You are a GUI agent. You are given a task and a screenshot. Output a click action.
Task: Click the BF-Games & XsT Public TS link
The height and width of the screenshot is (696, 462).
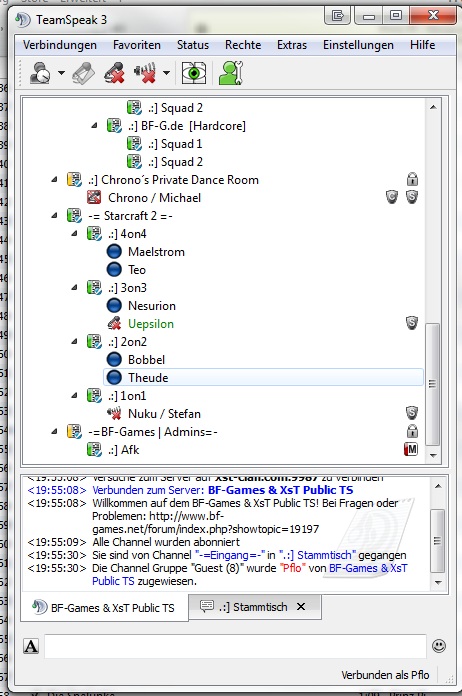[280, 490]
